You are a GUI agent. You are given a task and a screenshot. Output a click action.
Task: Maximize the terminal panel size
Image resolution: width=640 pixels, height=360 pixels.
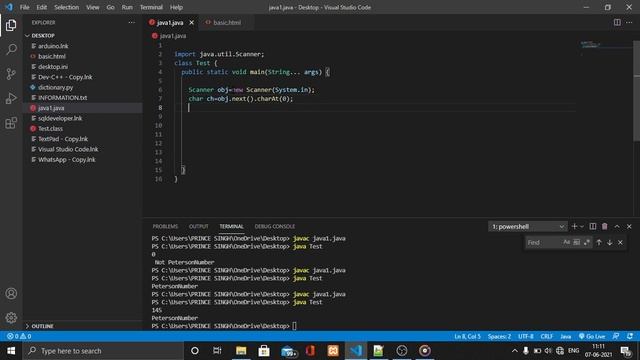click(617, 226)
